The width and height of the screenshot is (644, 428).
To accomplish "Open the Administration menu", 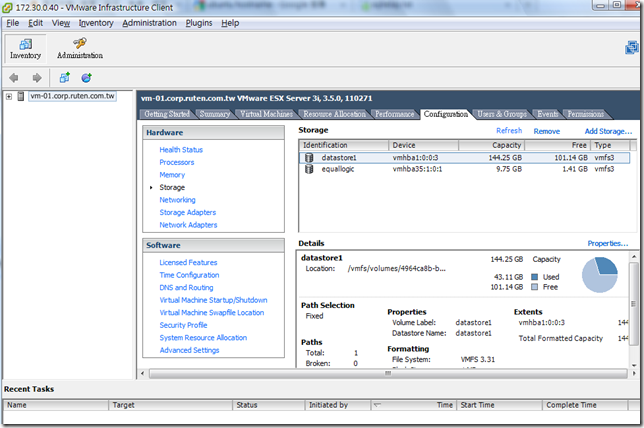I will (150, 23).
